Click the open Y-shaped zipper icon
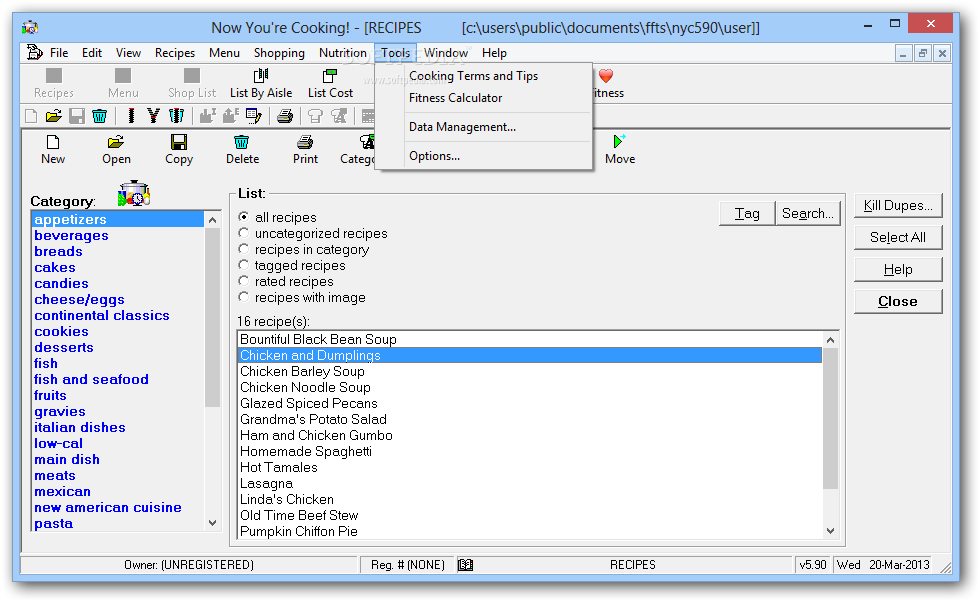 click(154, 116)
